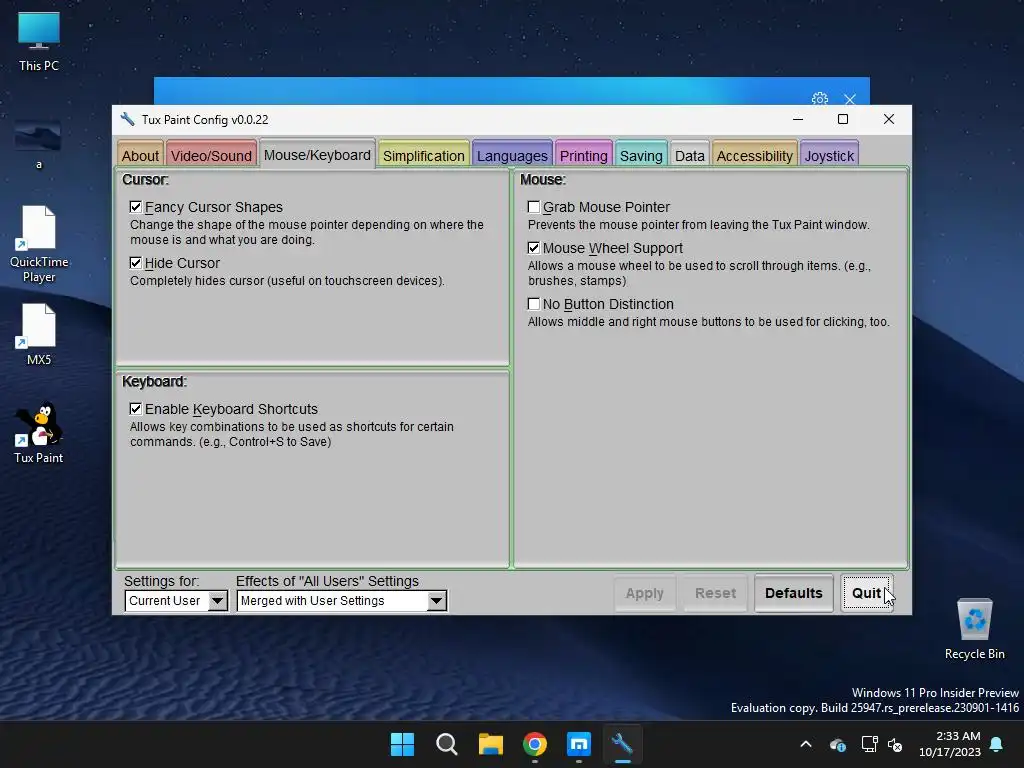Image resolution: width=1024 pixels, height=768 pixels.
Task: Open the Accessibility tab
Action: click(754, 155)
